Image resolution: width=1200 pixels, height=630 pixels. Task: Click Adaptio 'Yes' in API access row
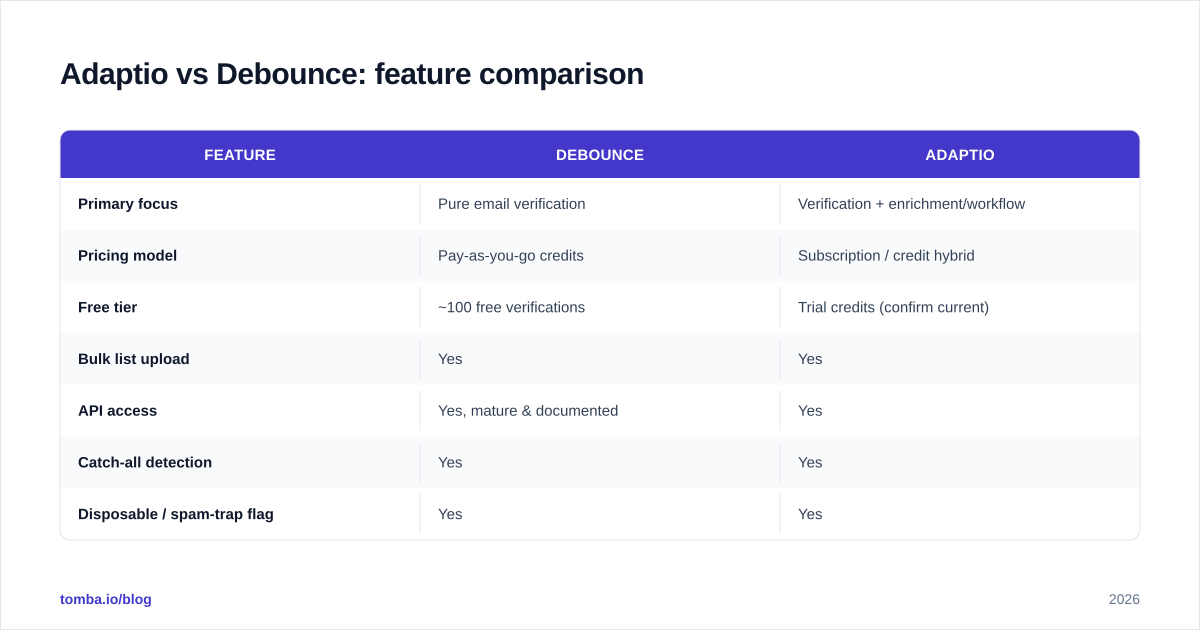pyautogui.click(x=810, y=411)
